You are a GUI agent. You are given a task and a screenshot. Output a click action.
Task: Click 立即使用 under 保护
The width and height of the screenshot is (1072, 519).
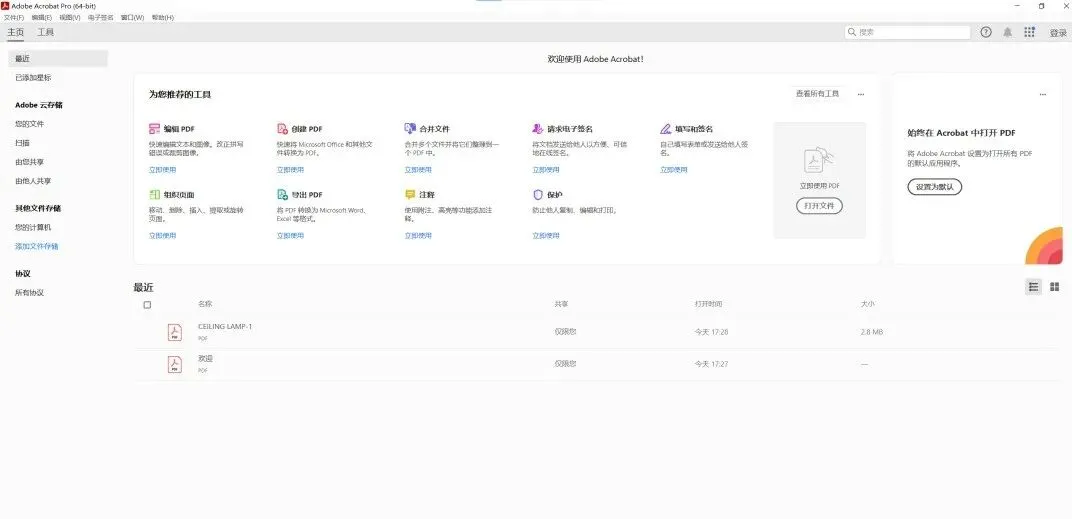coord(546,235)
